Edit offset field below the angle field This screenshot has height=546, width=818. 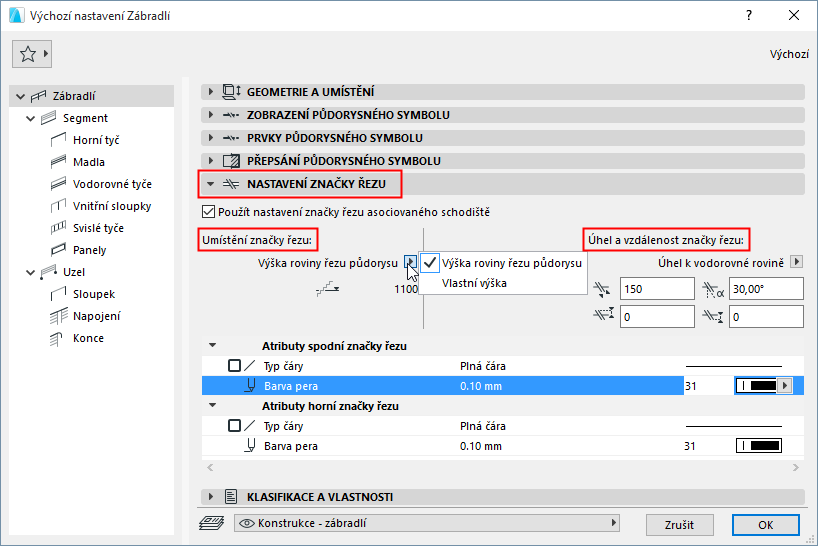[766, 317]
